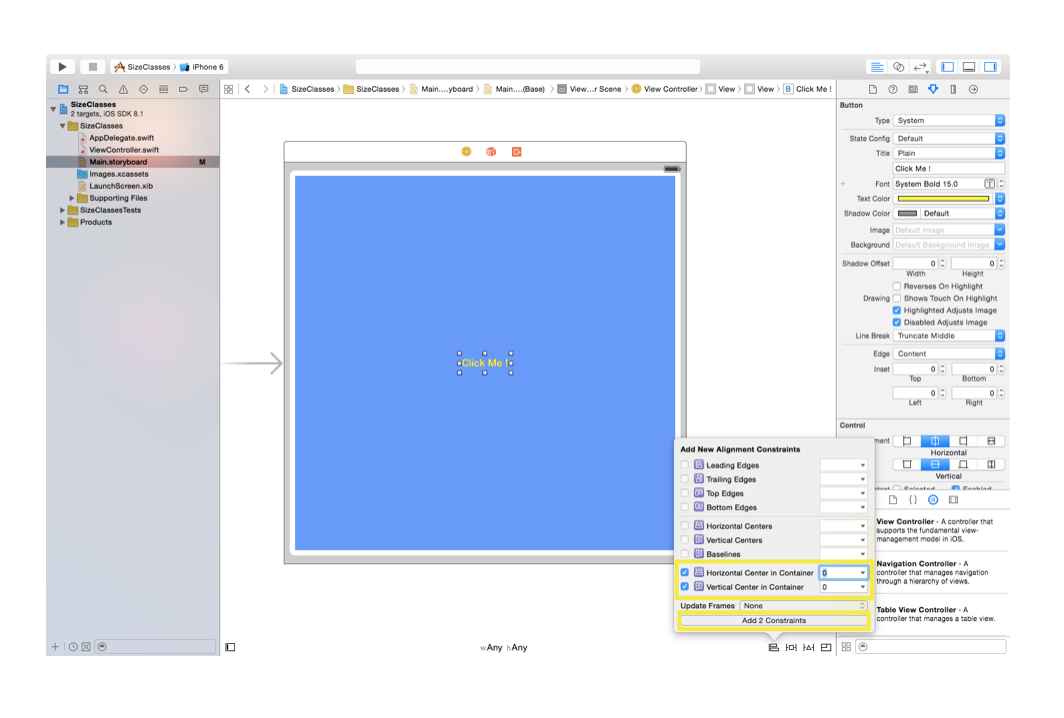Edit the Click Me ! title field
The image size is (1064, 718).
click(x=948, y=169)
